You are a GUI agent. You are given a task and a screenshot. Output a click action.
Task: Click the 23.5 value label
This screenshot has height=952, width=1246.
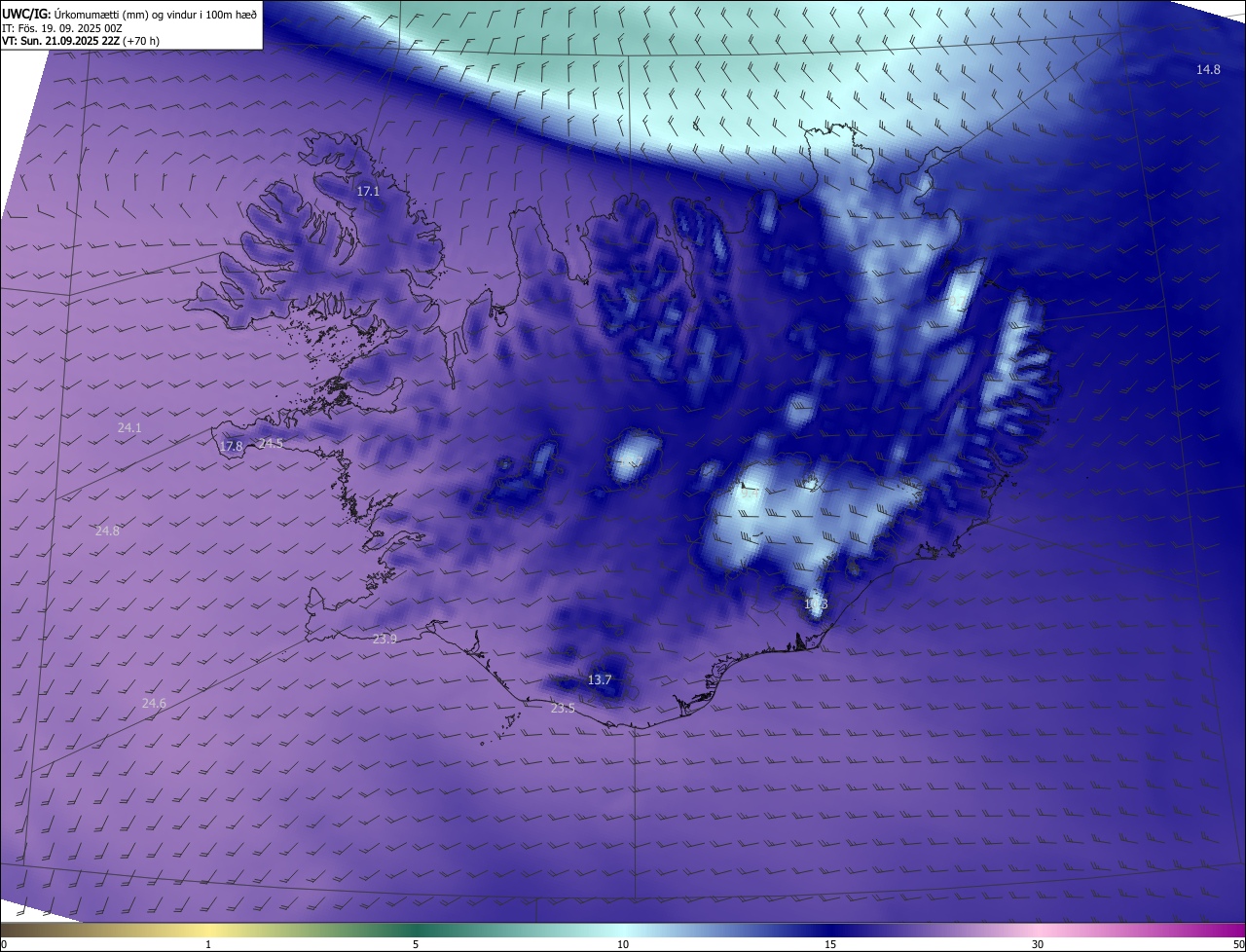pos(563,709)
